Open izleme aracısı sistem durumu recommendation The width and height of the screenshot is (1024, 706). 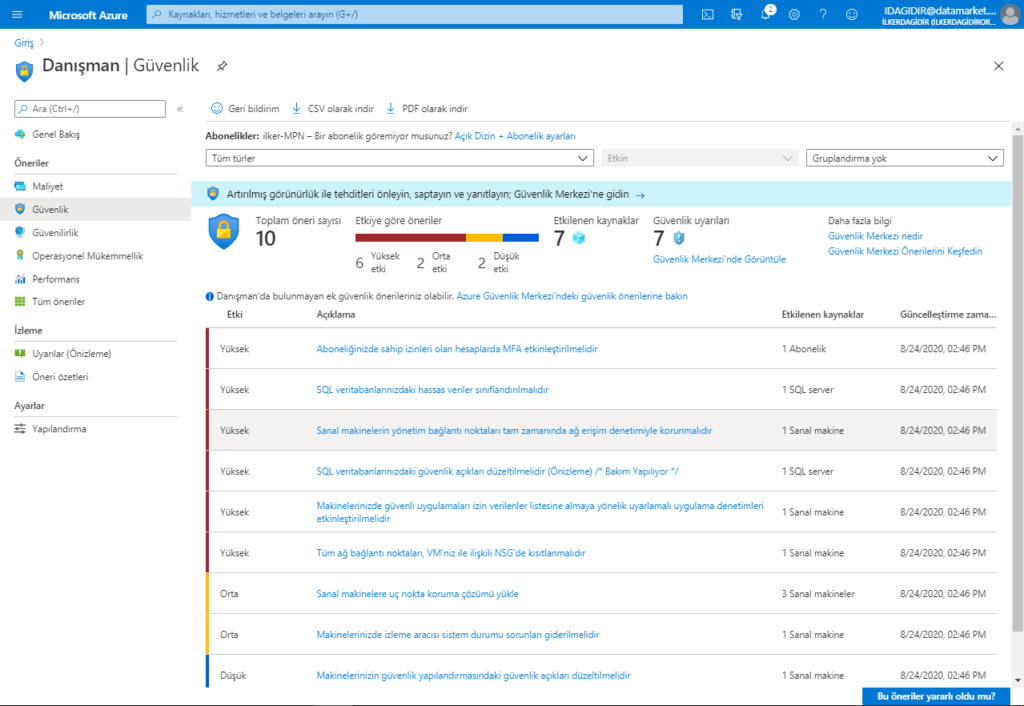point(458,635)
